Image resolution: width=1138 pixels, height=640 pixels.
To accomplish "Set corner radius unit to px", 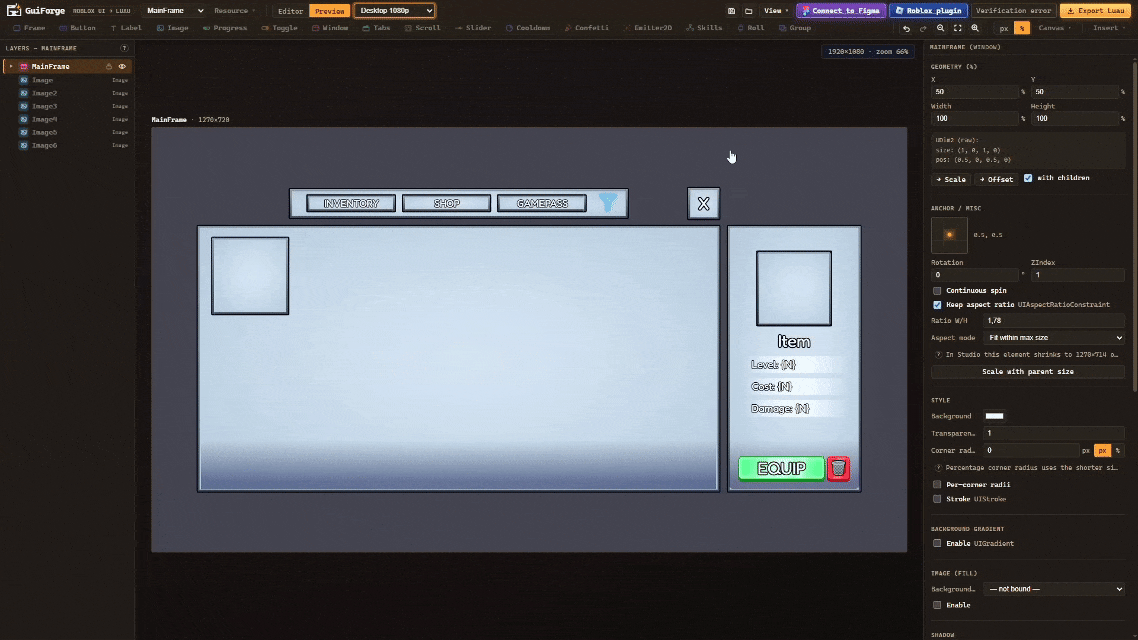I will [x=1102, y=451].
